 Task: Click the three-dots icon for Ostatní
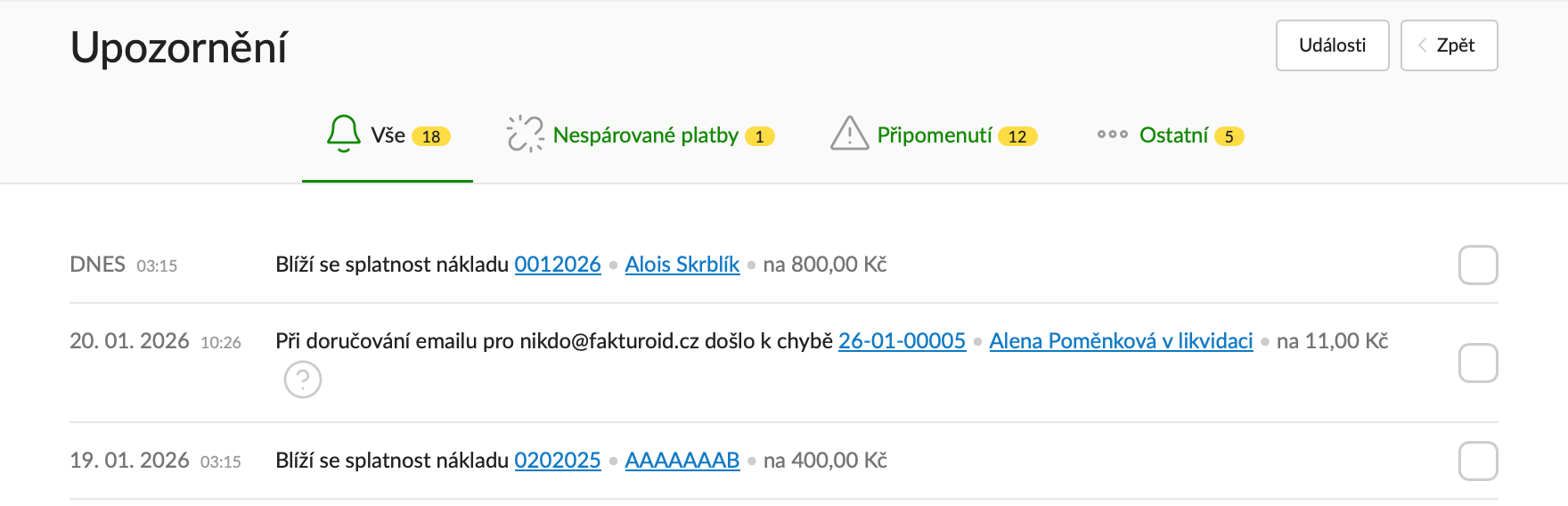pos(1112,135)
